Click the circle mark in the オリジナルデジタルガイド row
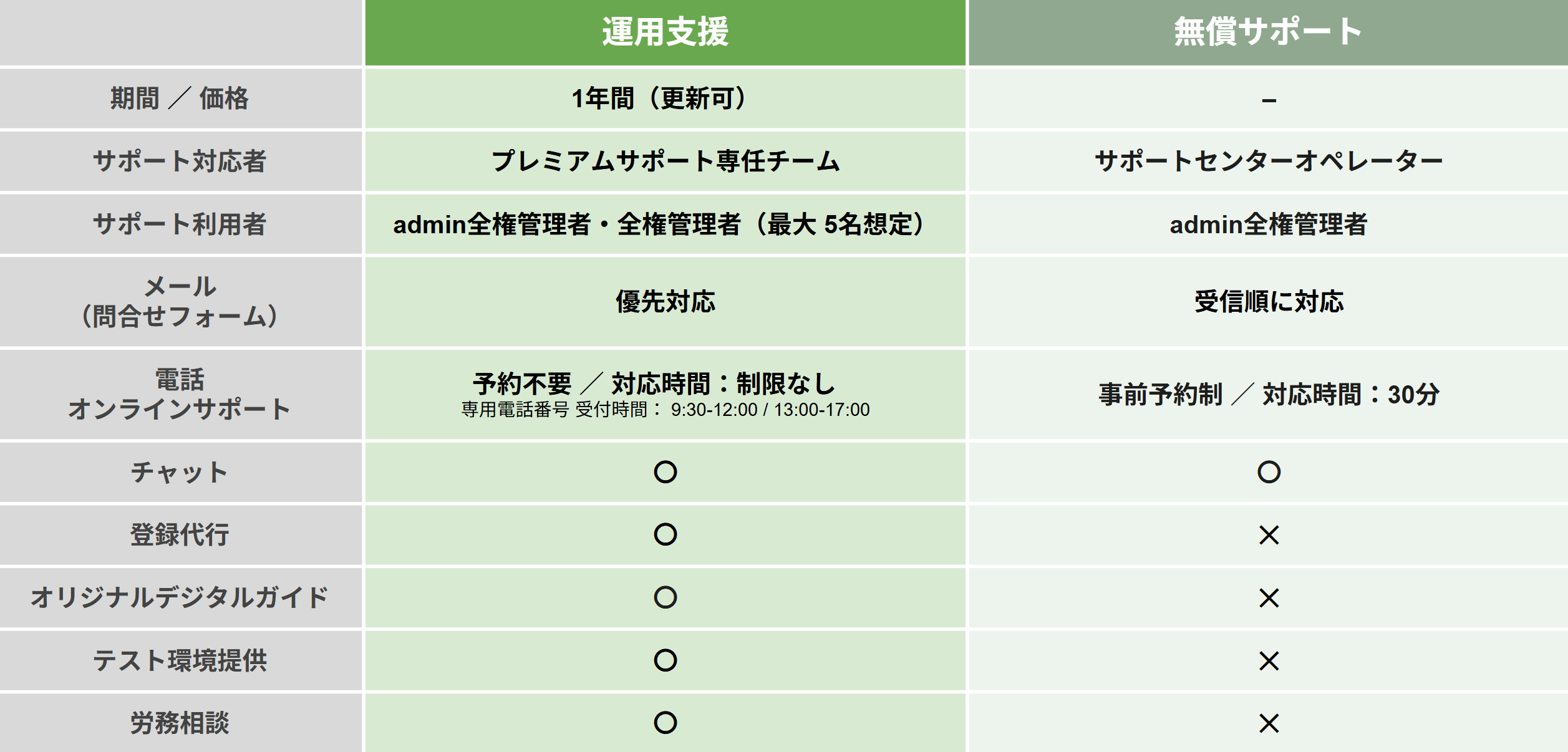This screenshot has height=752, width=1568. tap(665, 597)
